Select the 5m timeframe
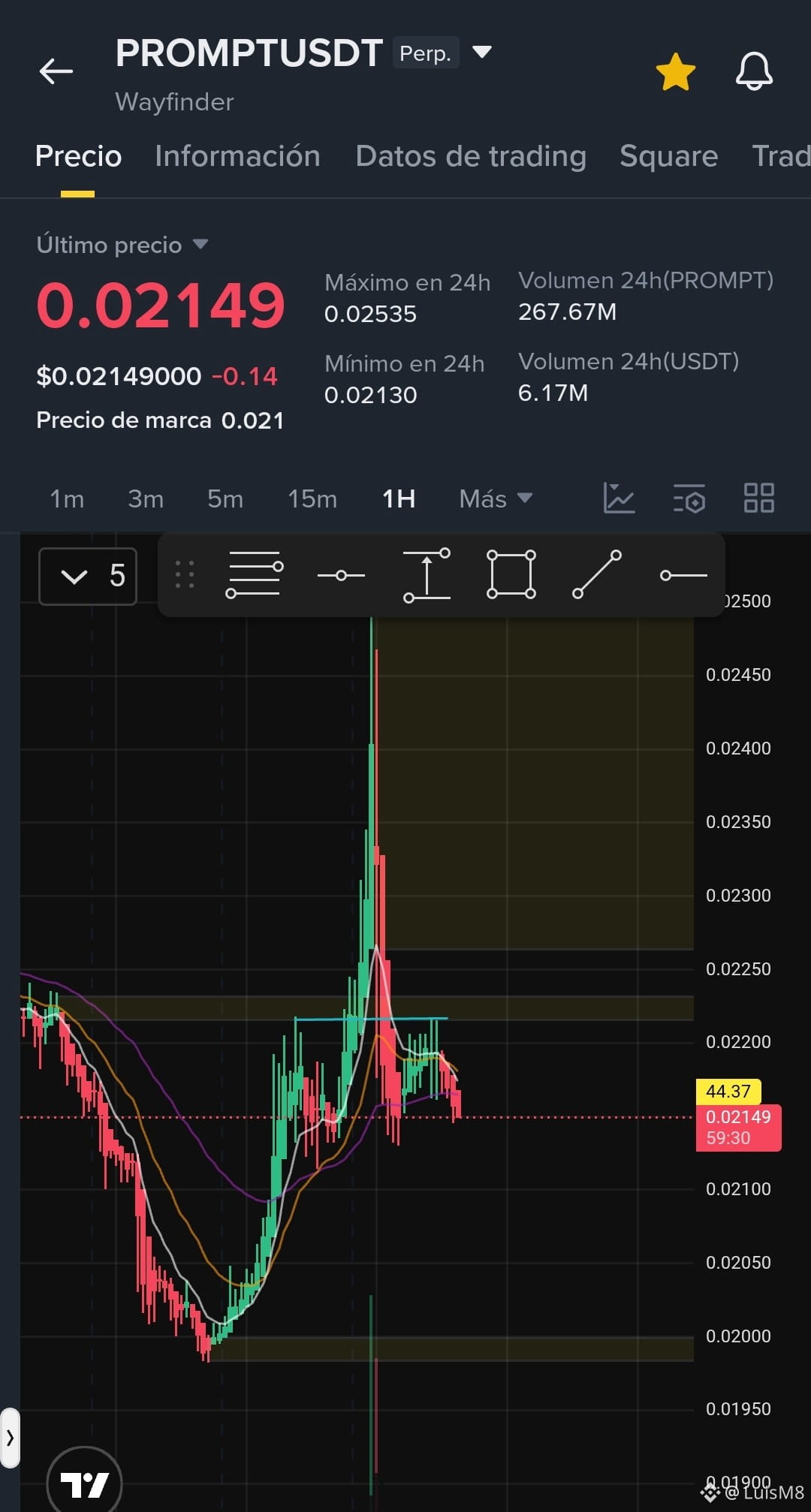Viewport: 811px width, 1512px height. 225,498
